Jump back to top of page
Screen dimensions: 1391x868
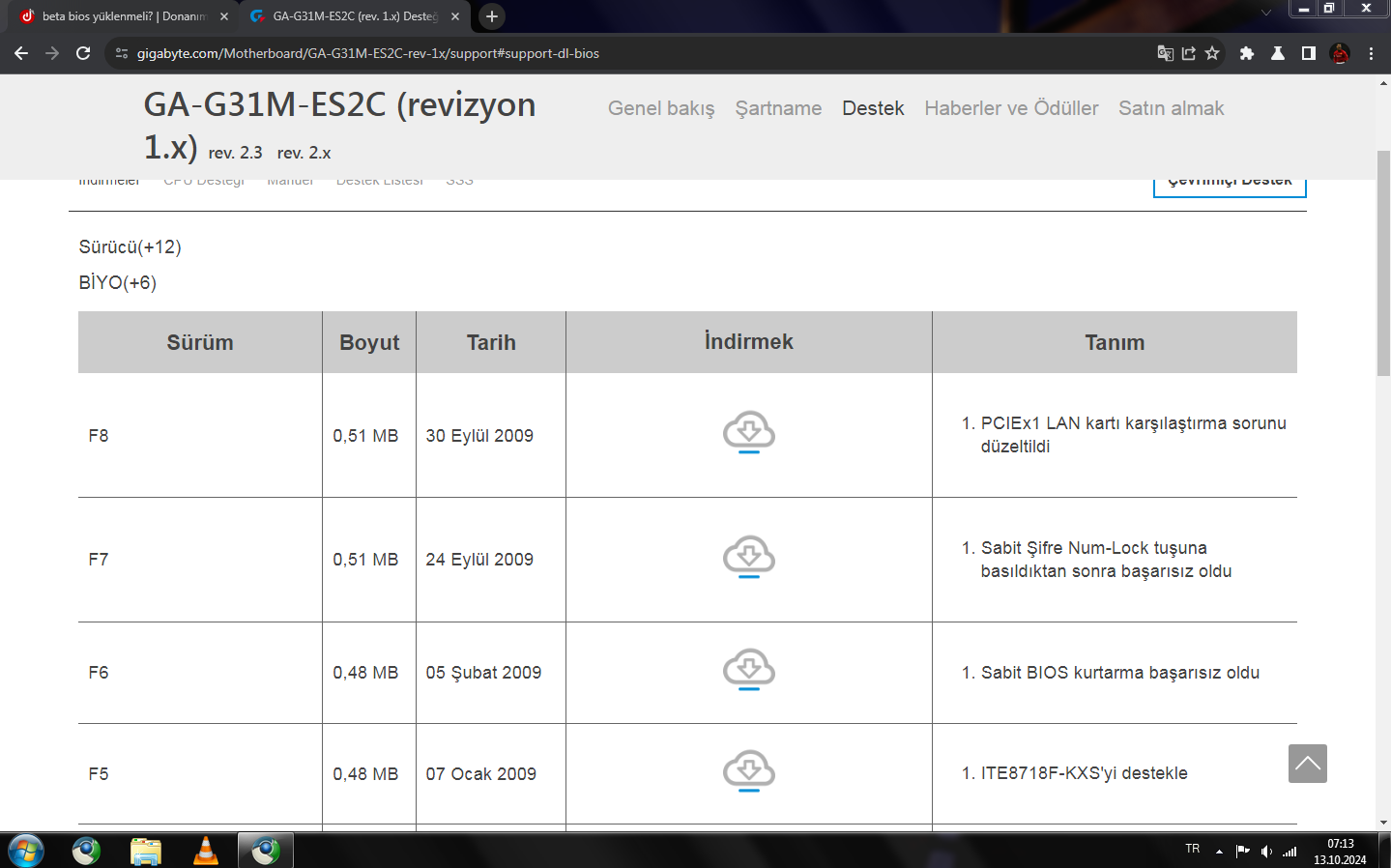pos(1308,764)
